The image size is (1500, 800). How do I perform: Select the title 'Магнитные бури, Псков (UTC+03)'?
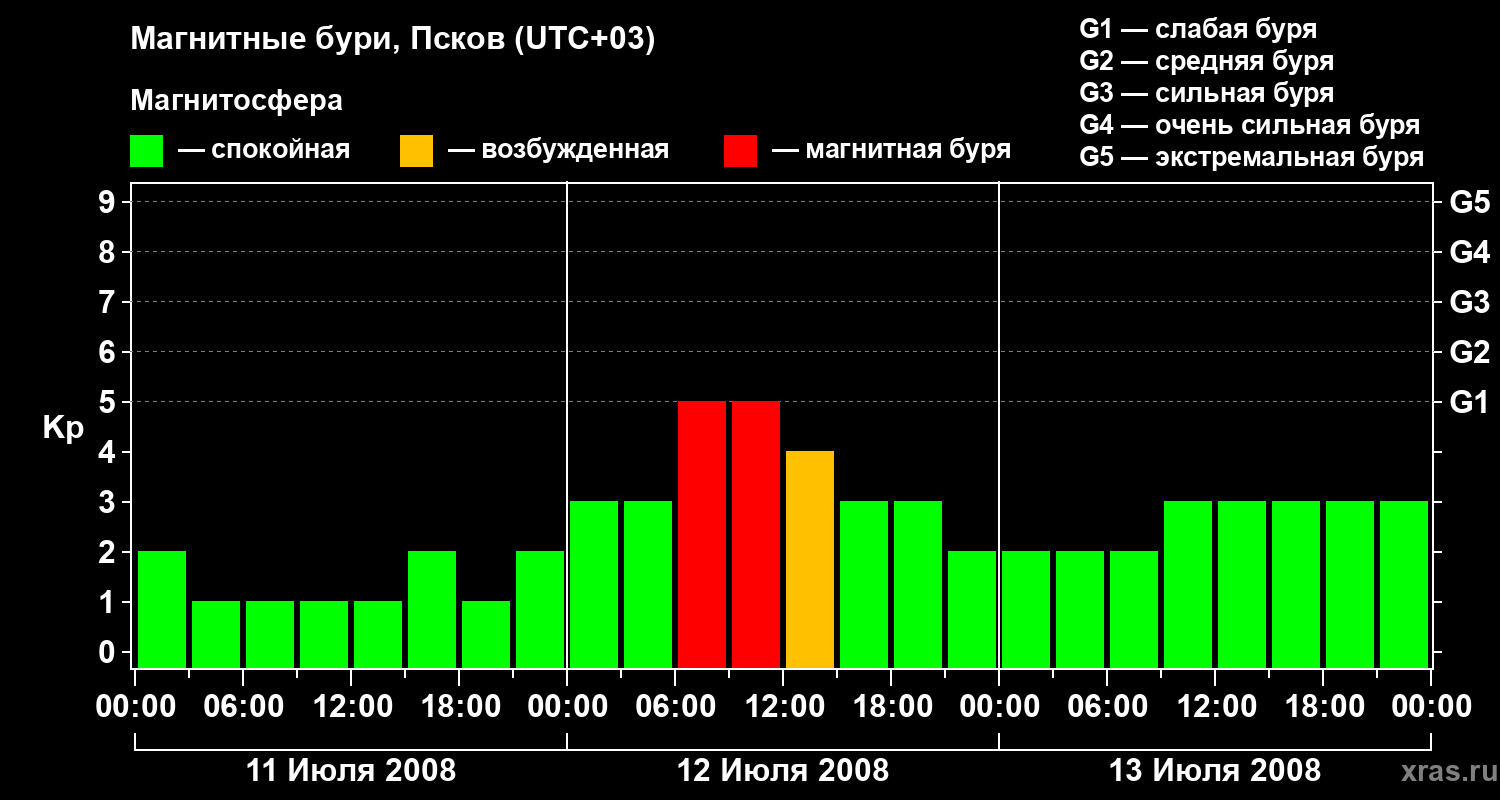coord(393,40)
